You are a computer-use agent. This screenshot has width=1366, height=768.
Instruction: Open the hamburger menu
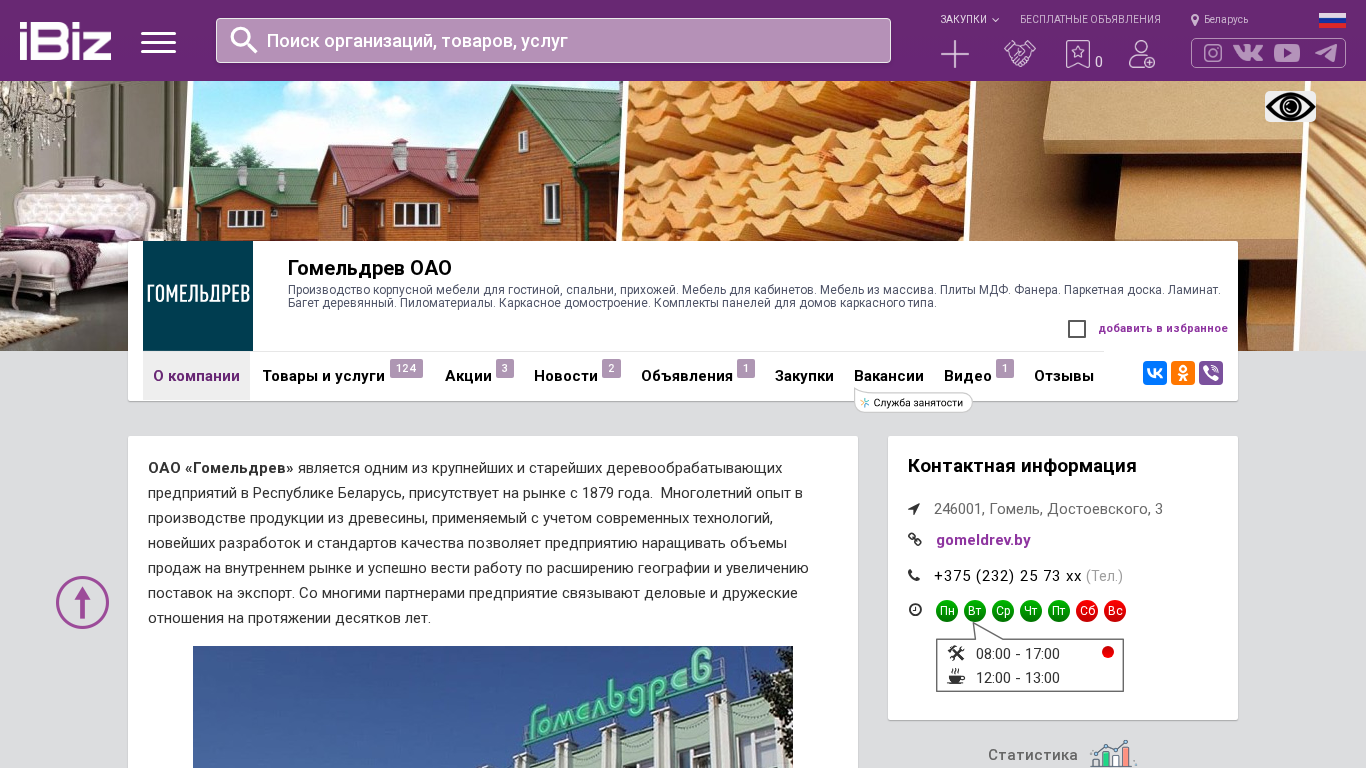pos(158,42)
